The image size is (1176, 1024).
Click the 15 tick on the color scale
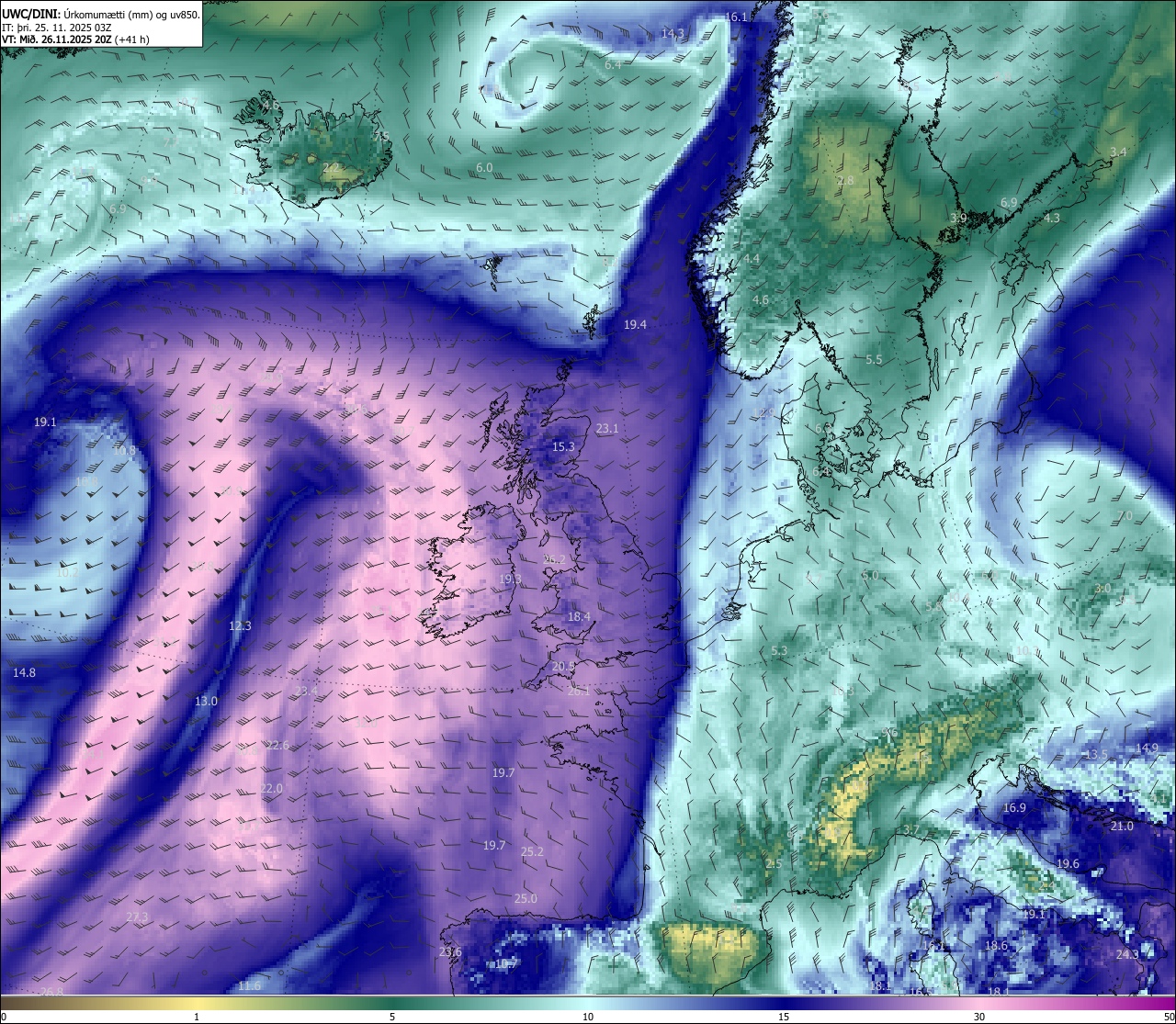coord(784,1017)
